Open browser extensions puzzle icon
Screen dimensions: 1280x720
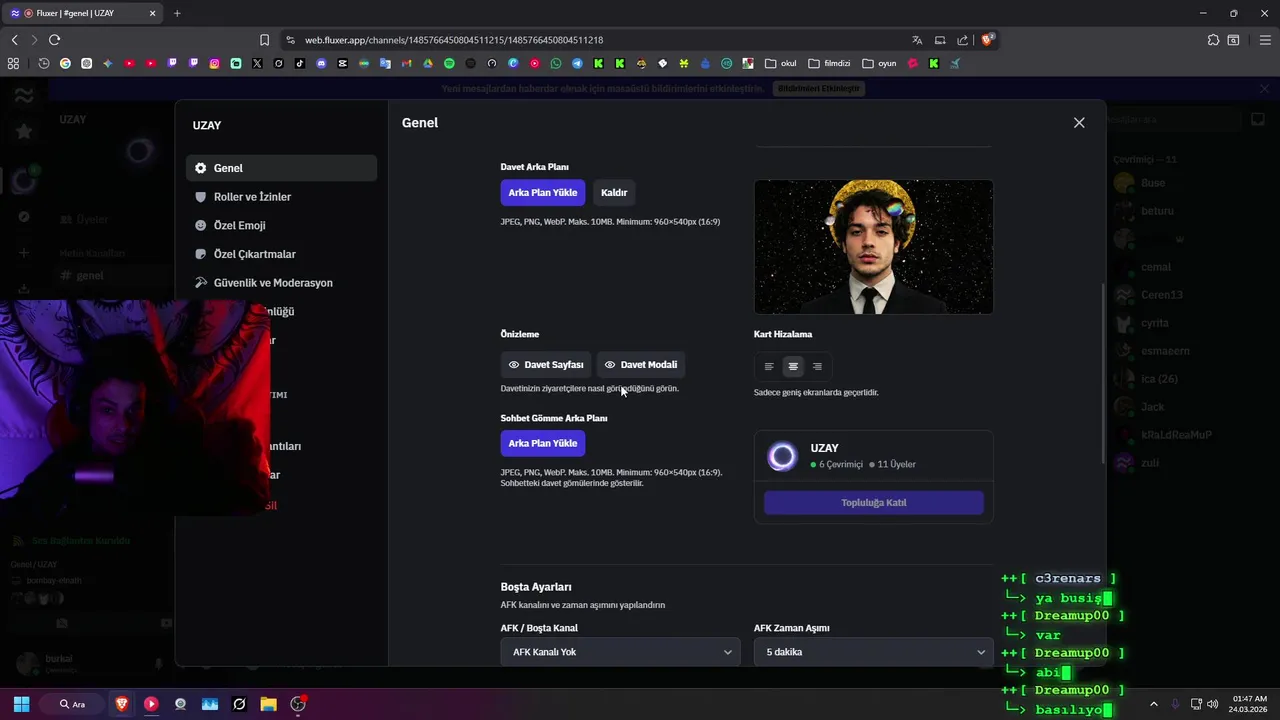click(x=1213, y=40)
